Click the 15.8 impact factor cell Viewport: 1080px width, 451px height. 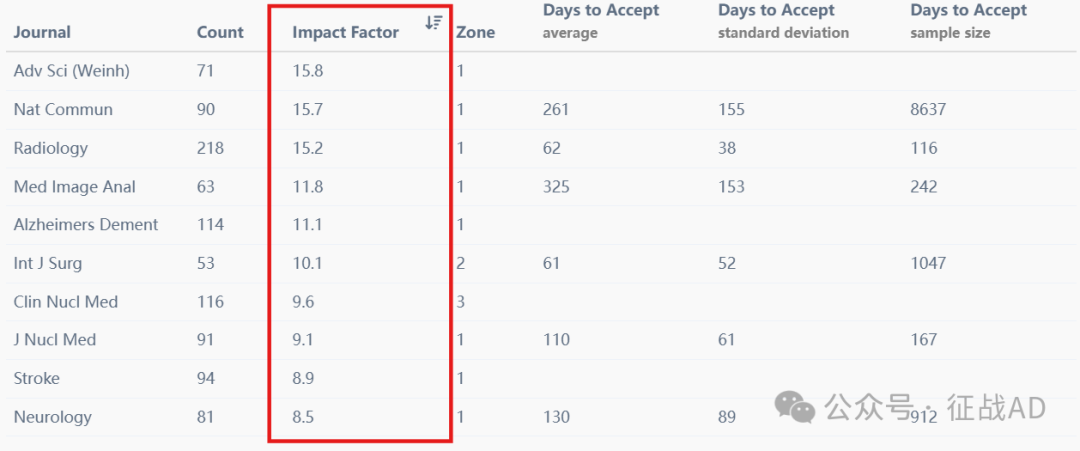(x=308, y=71)
